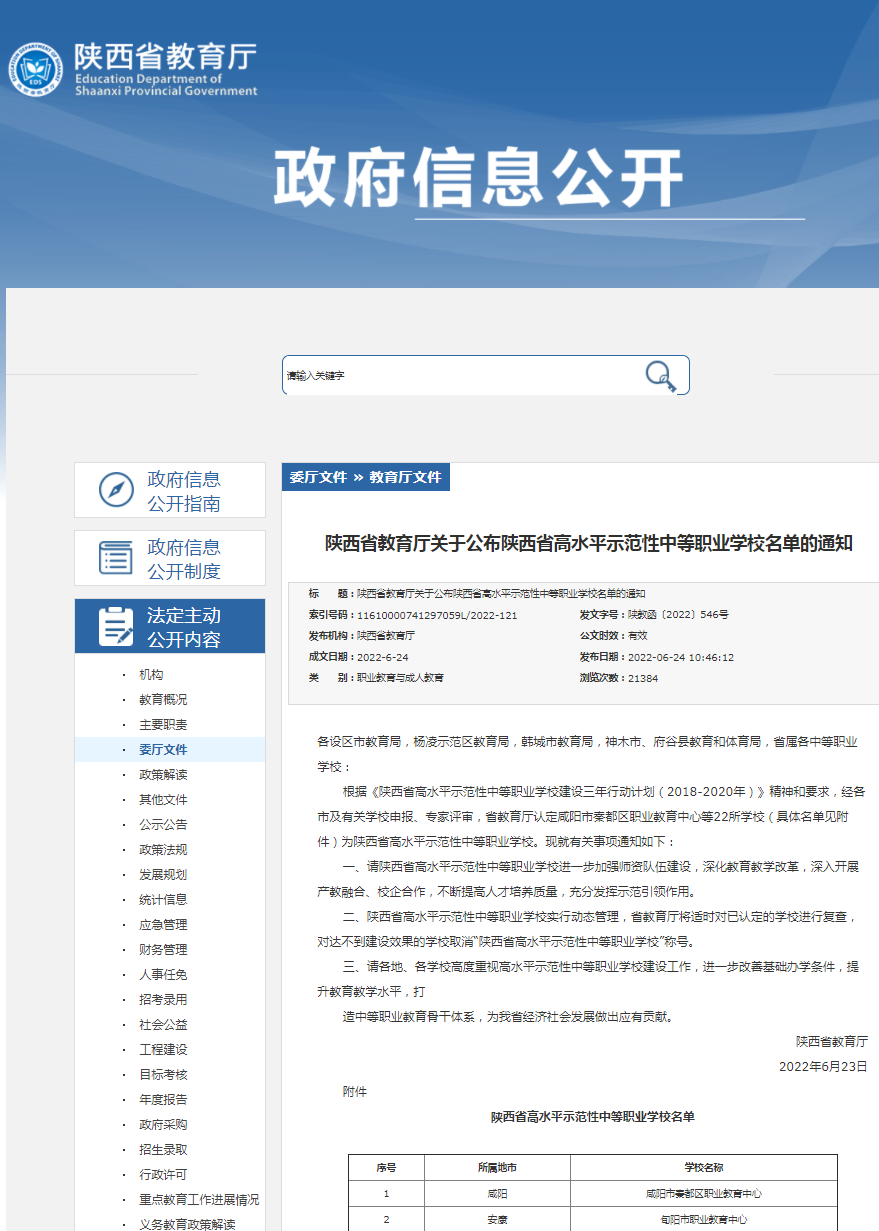Click the clipboard icon for 法定主动公开内容

coord(116,627)
